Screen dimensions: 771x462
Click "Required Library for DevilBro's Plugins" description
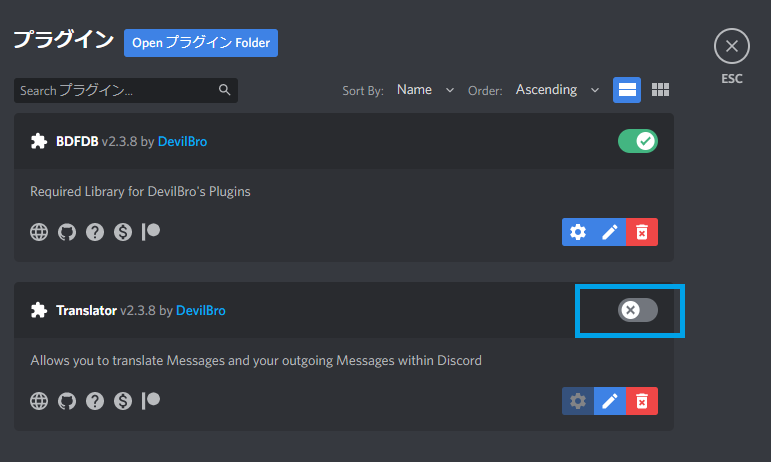(140, 192)
